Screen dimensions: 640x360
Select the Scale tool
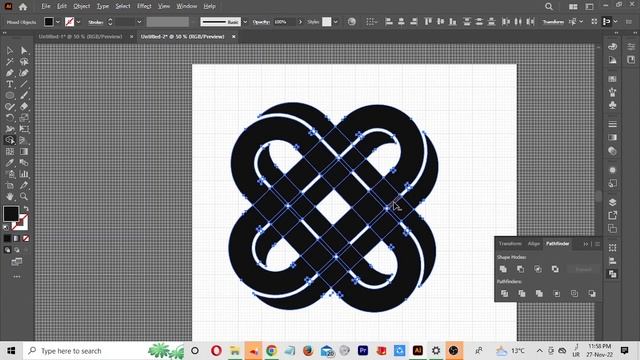(x=24, y=118)
